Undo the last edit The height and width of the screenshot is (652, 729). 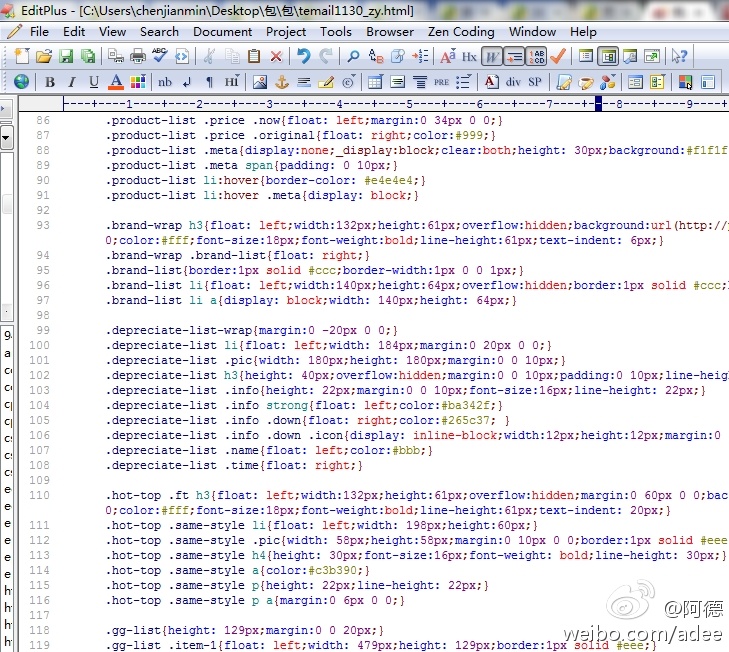(304, 56)
